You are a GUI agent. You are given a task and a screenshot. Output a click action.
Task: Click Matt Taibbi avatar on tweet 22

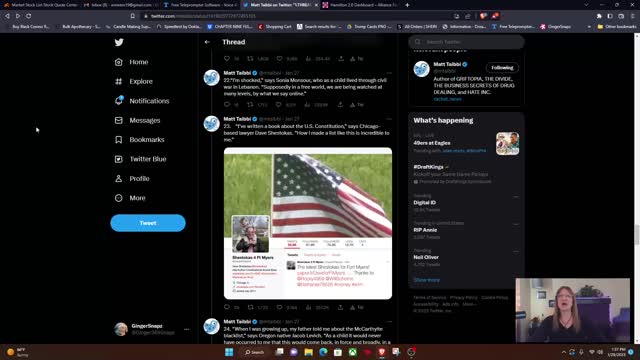pos(211,78)
